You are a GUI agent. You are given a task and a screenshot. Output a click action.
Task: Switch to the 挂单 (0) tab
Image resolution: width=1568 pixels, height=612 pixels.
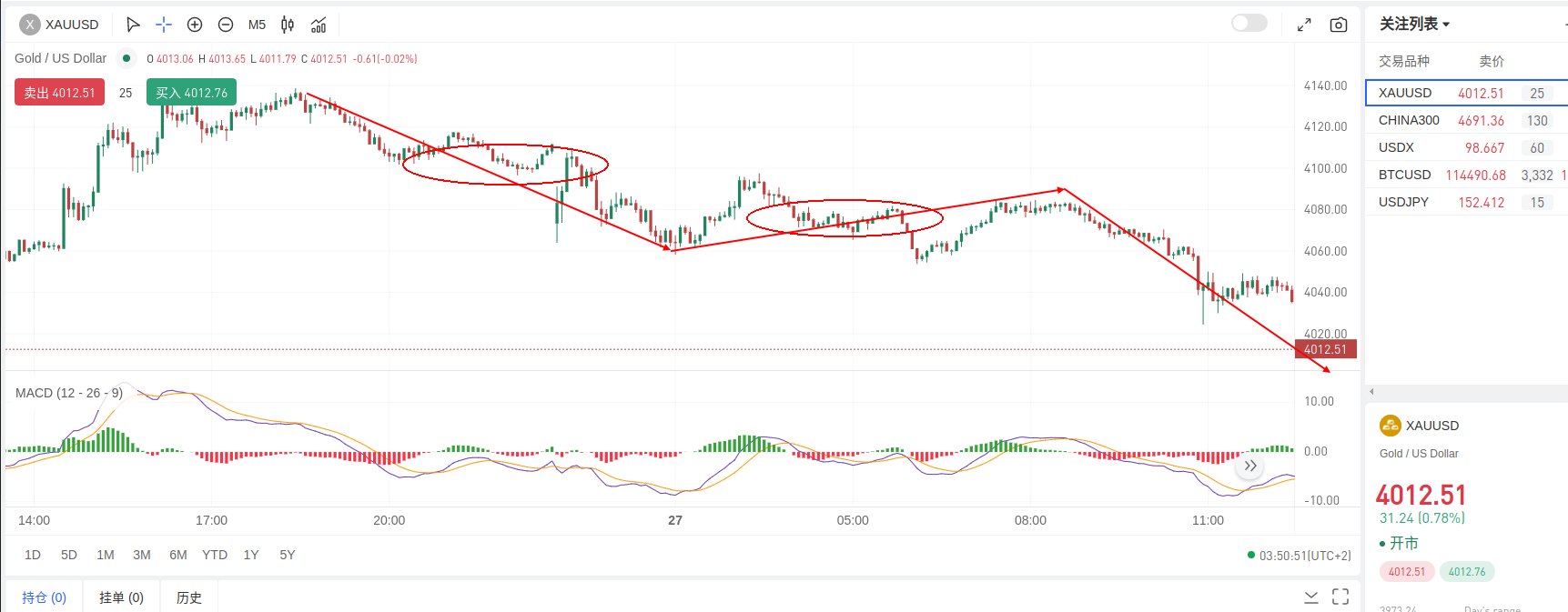click(x=121, y=597)
